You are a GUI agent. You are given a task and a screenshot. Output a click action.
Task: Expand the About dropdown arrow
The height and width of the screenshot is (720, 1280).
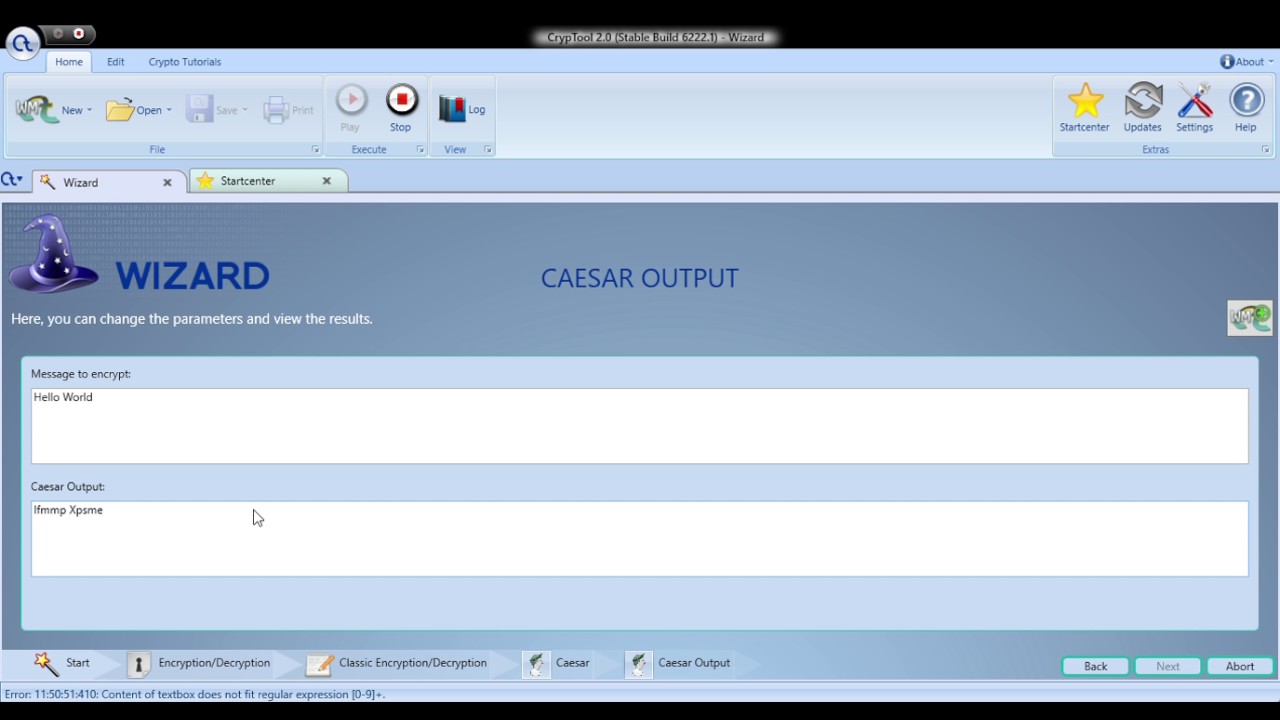(1271, 62)
